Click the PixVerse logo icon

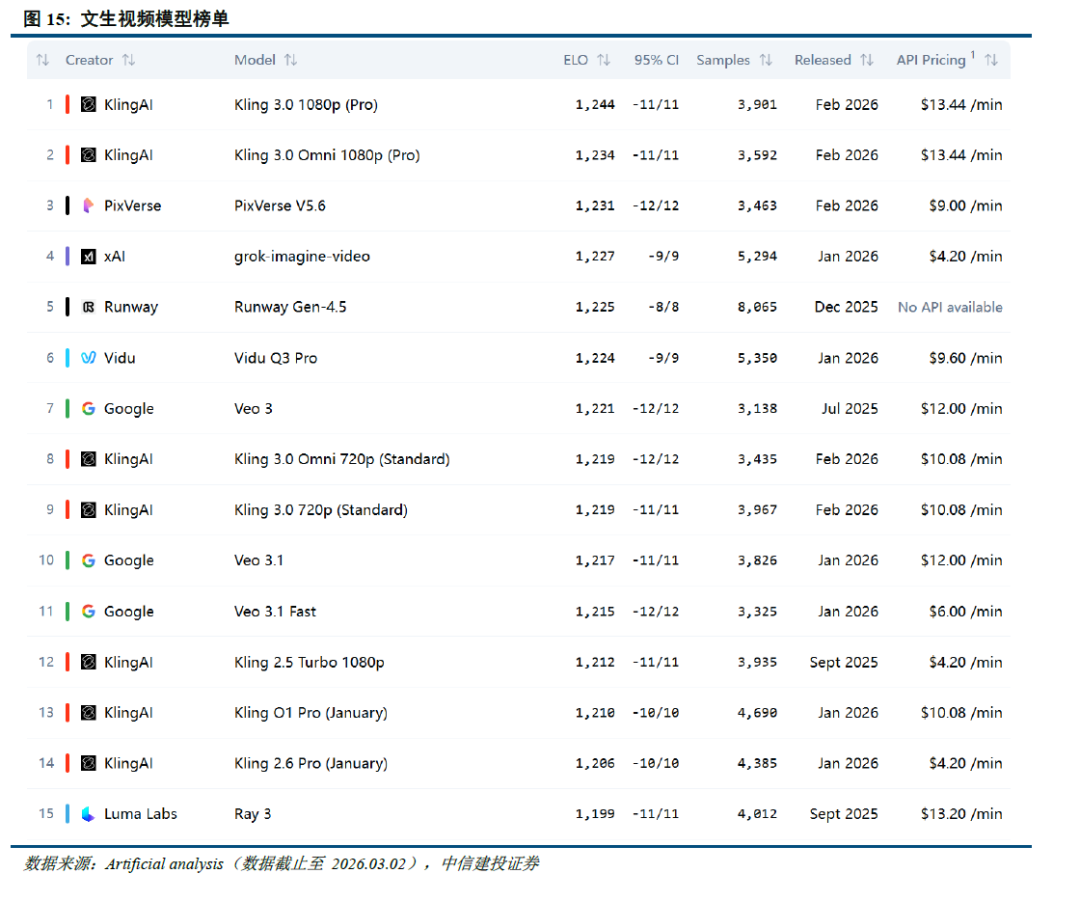point(88,206)
